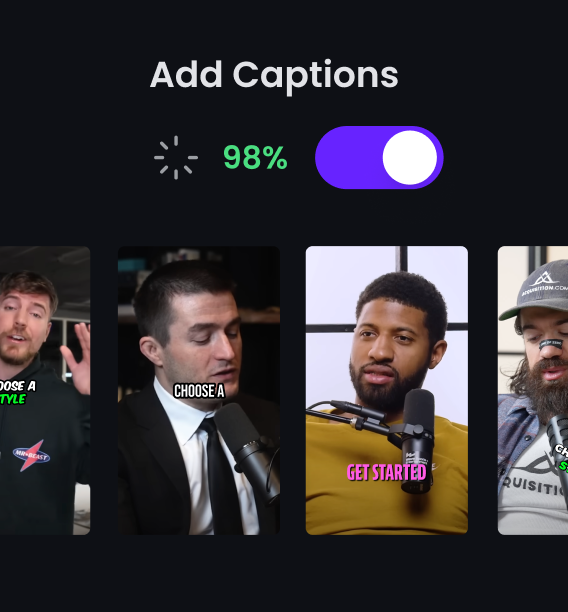Click the black tie in the suit thumbnail
The height and width of the screenshot is (612, 568).
pyautogui.click(x=220, y=474)
